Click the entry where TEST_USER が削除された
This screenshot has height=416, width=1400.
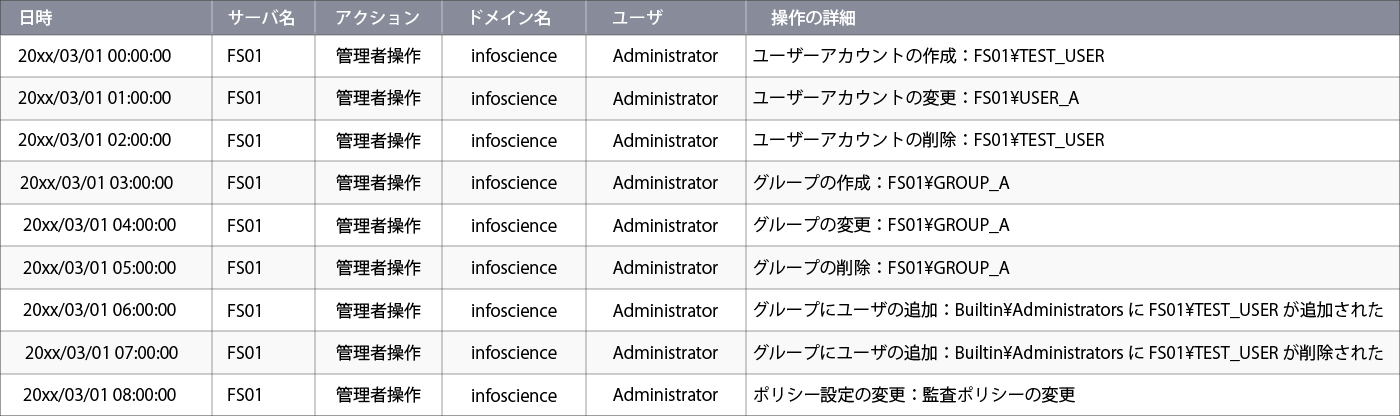(1068, 352)
